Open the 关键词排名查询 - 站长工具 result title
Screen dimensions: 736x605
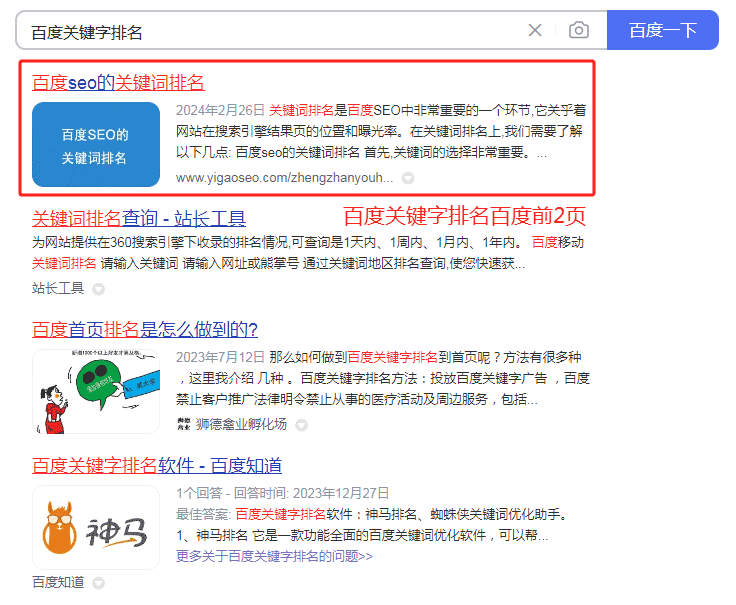pyautogui.click(x=139, y=218)
